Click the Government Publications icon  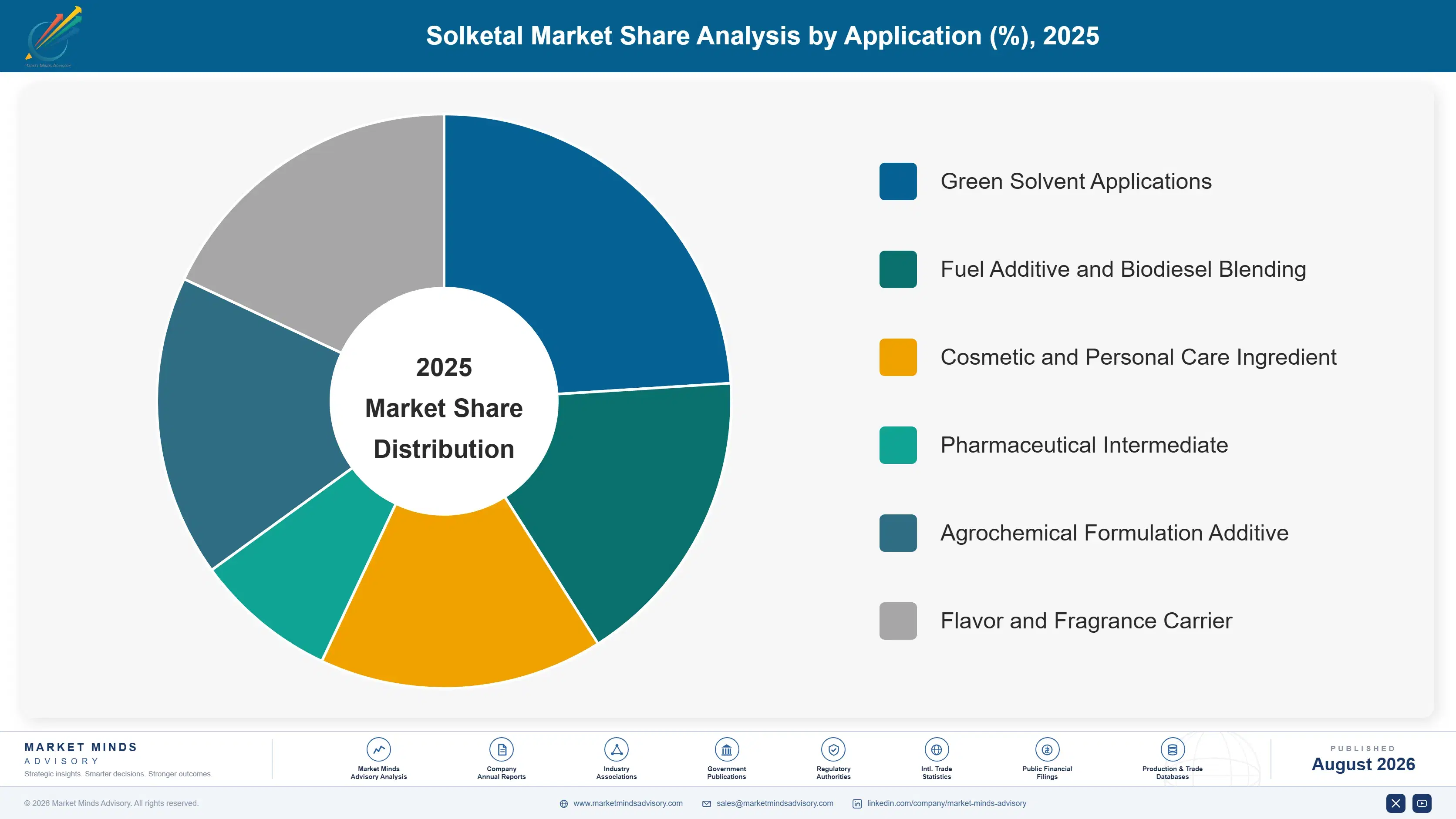(x=726, y=749)
